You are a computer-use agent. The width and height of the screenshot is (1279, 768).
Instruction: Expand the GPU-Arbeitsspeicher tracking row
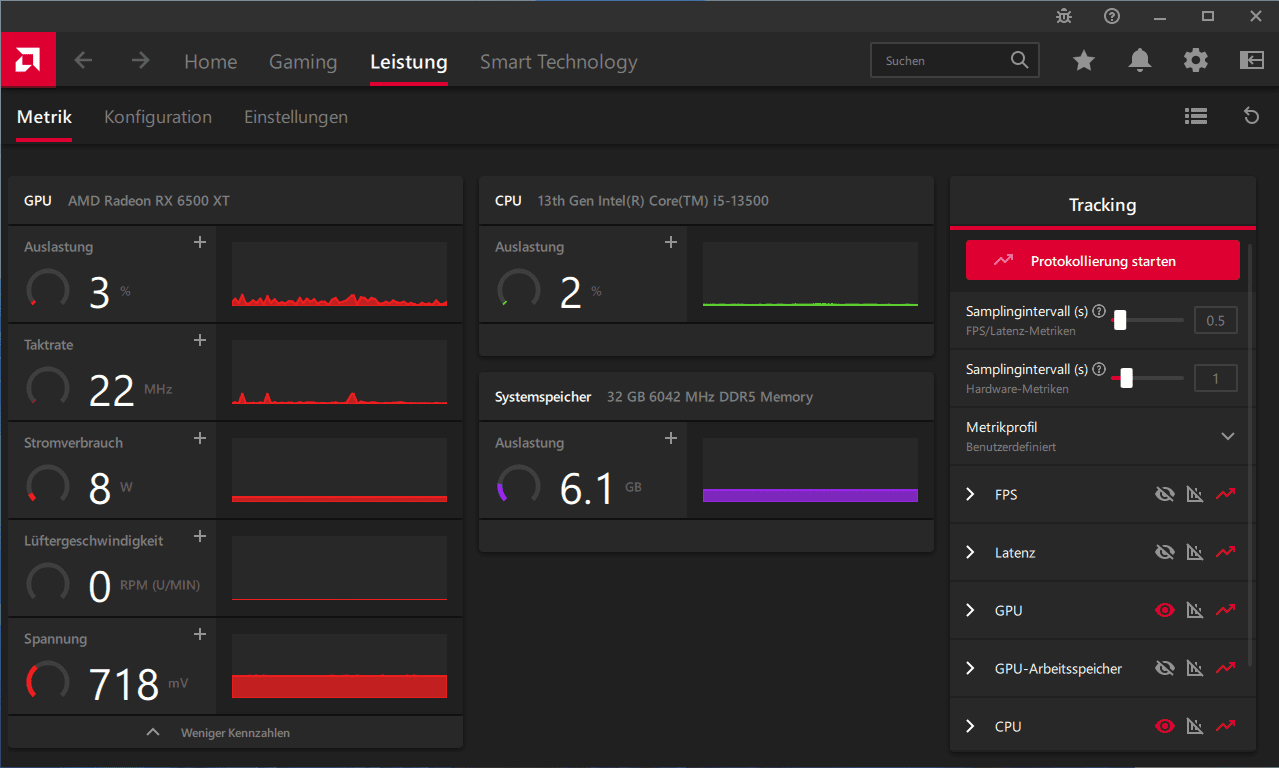(x=970, y=668)
